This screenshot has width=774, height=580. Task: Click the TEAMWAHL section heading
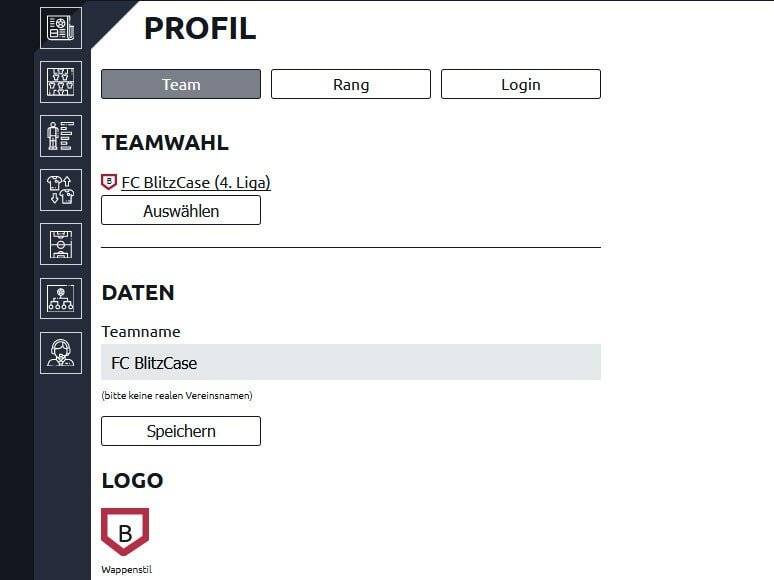[x=165, y=143]
